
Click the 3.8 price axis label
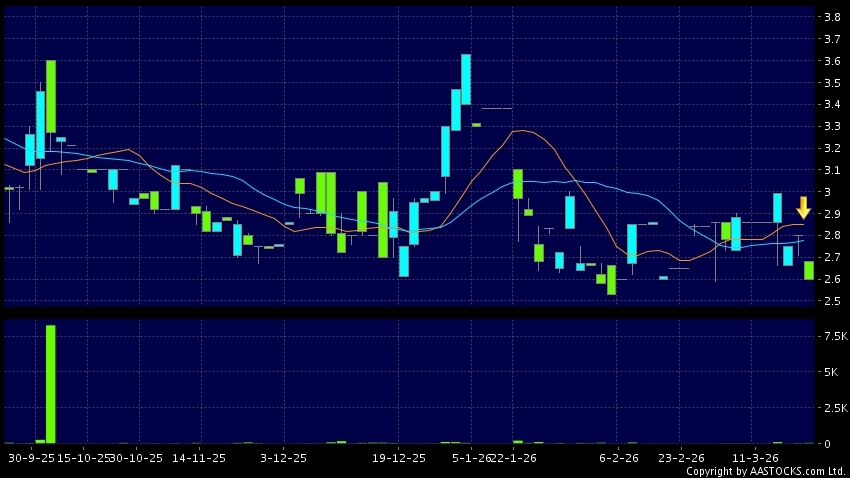coord(830,17)
